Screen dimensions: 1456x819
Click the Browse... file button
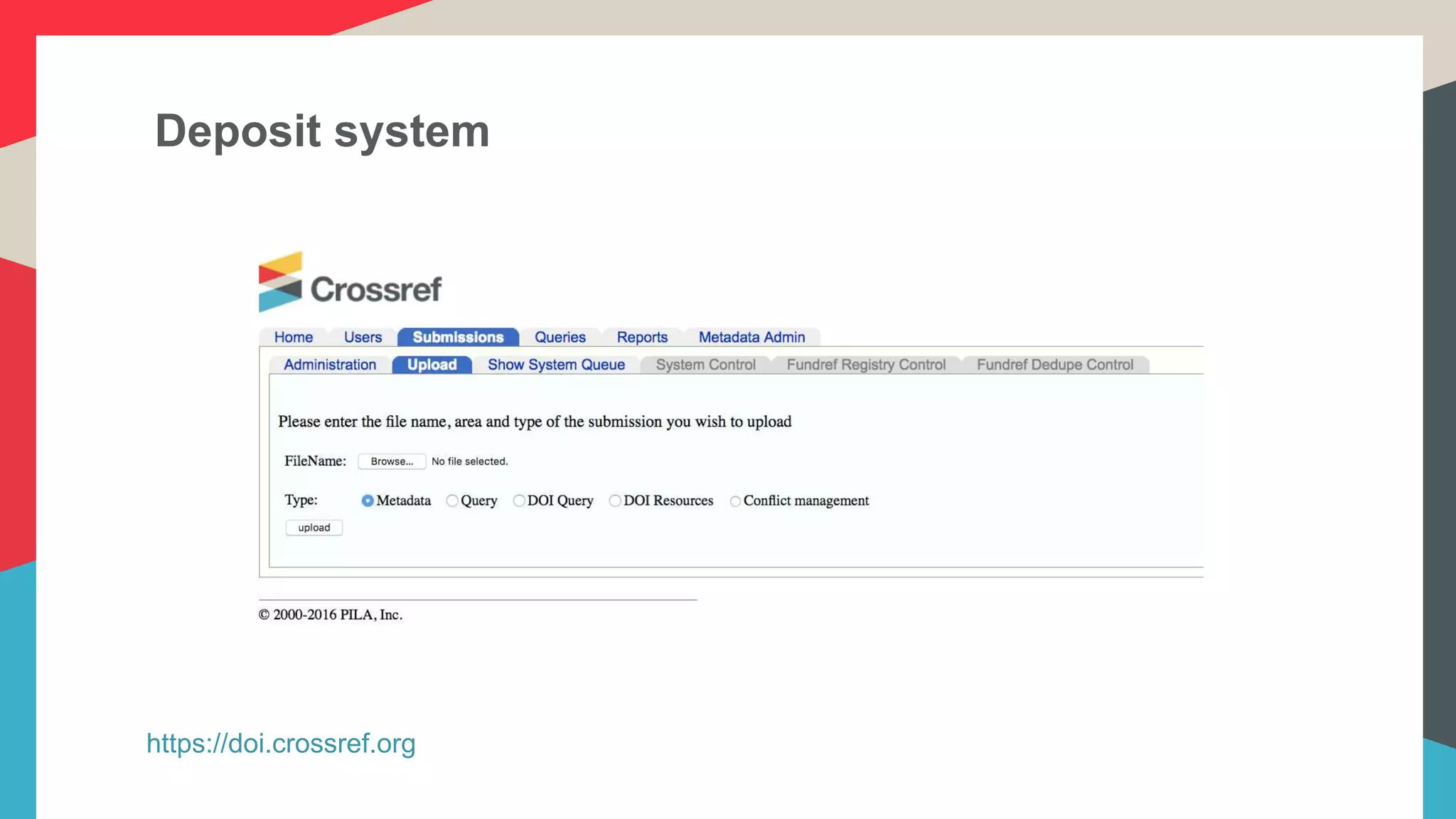click(x=392, y=461)
